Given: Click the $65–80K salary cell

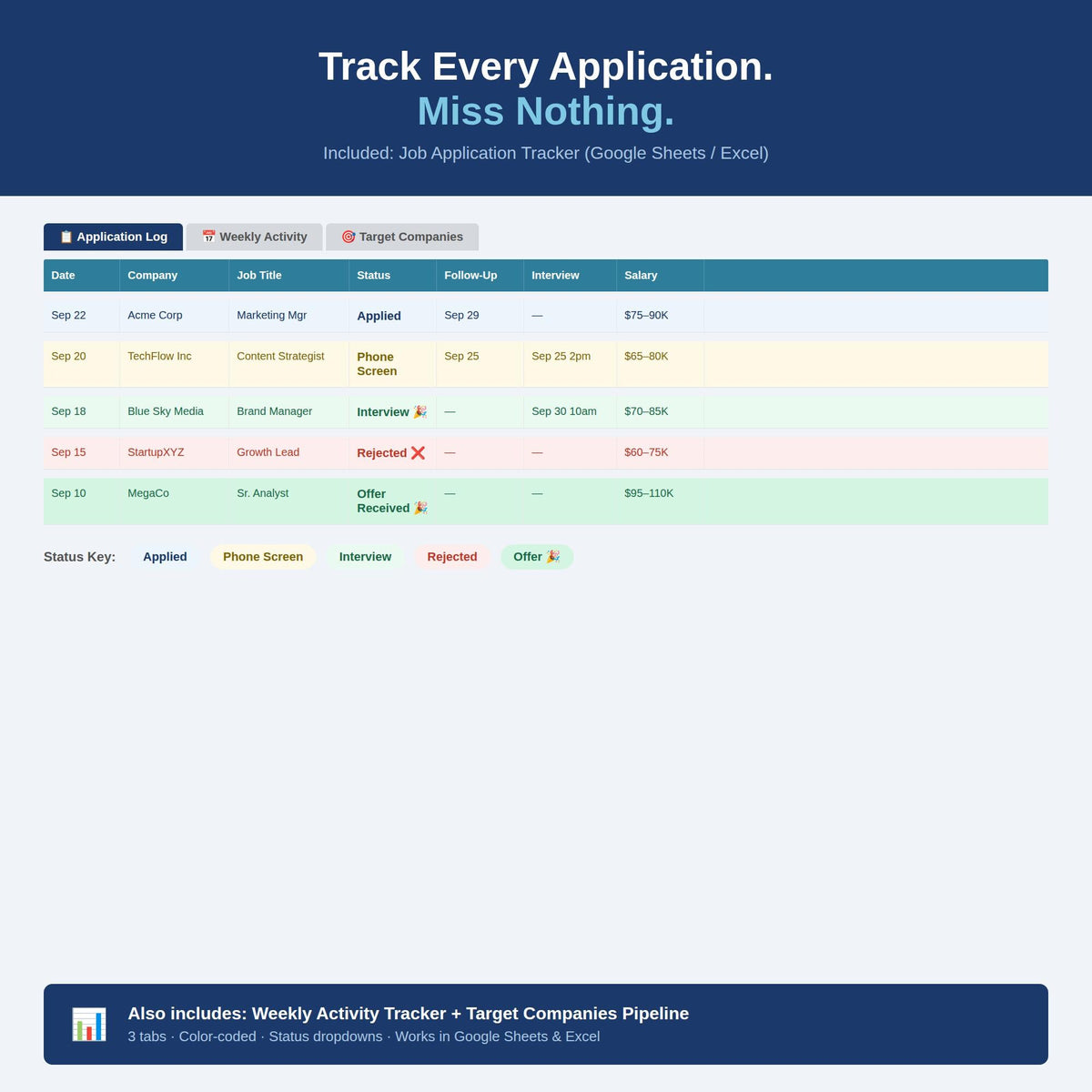Looking at the screenshot, I should (661, 364).
